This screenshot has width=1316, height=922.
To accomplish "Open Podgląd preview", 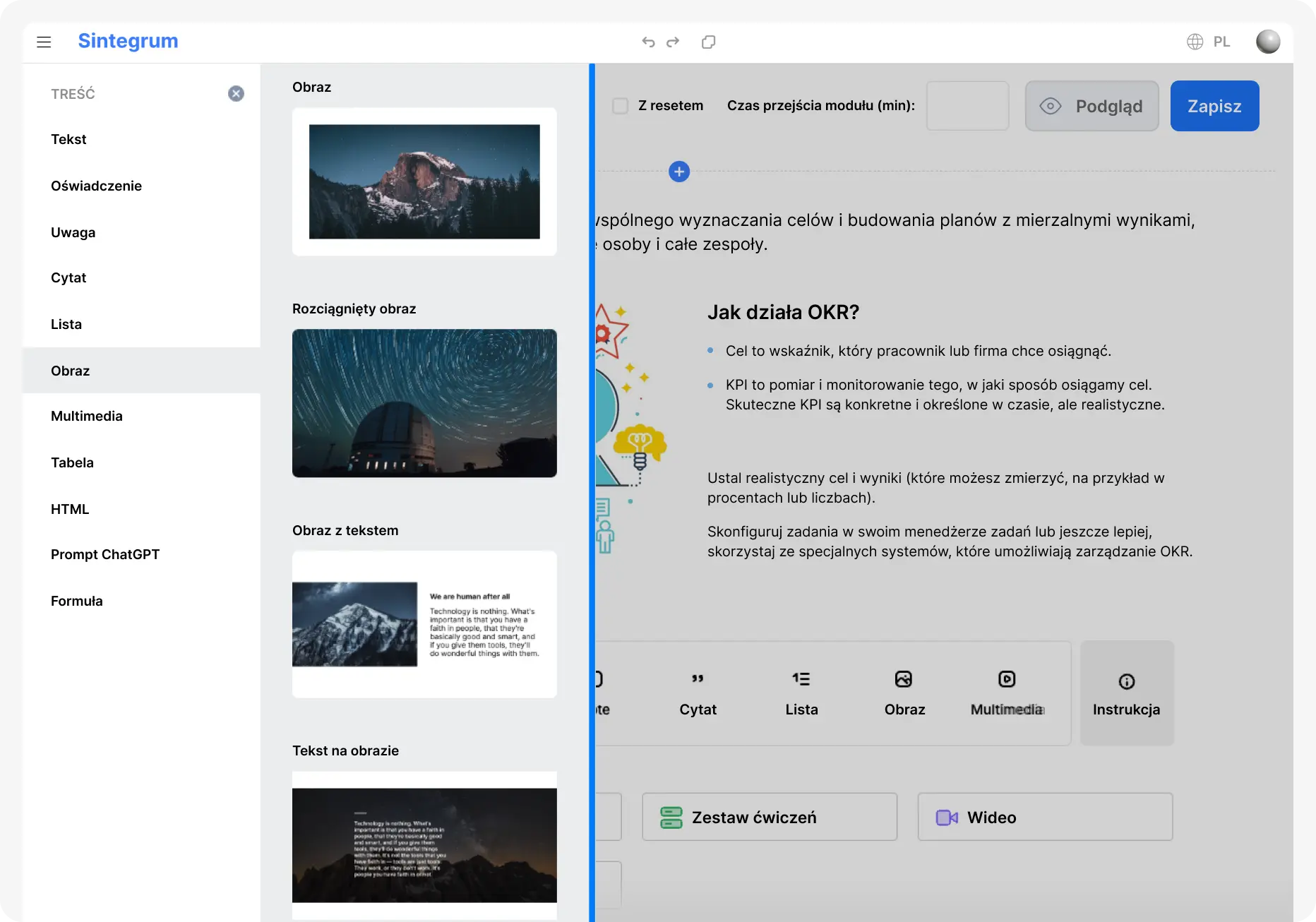I will click(x=1091, y=106).
